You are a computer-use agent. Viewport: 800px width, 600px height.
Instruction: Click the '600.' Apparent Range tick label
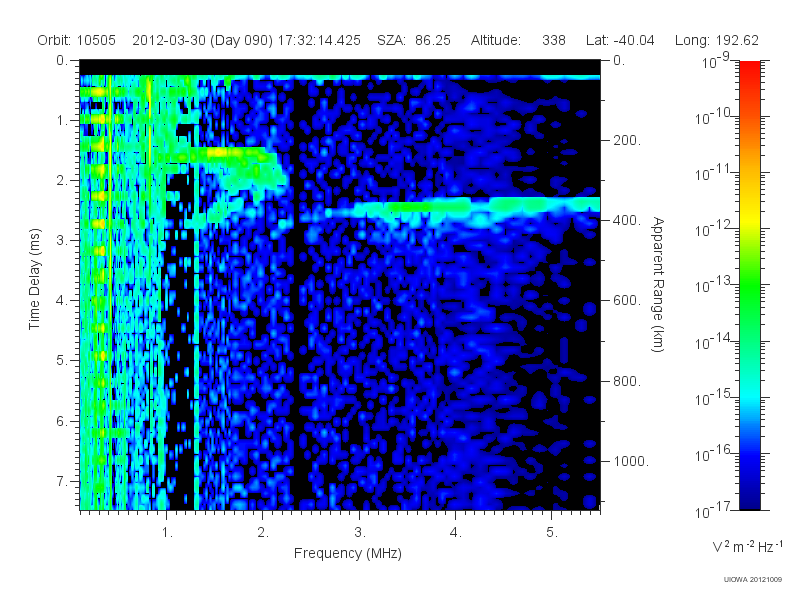tap(627, 301)
